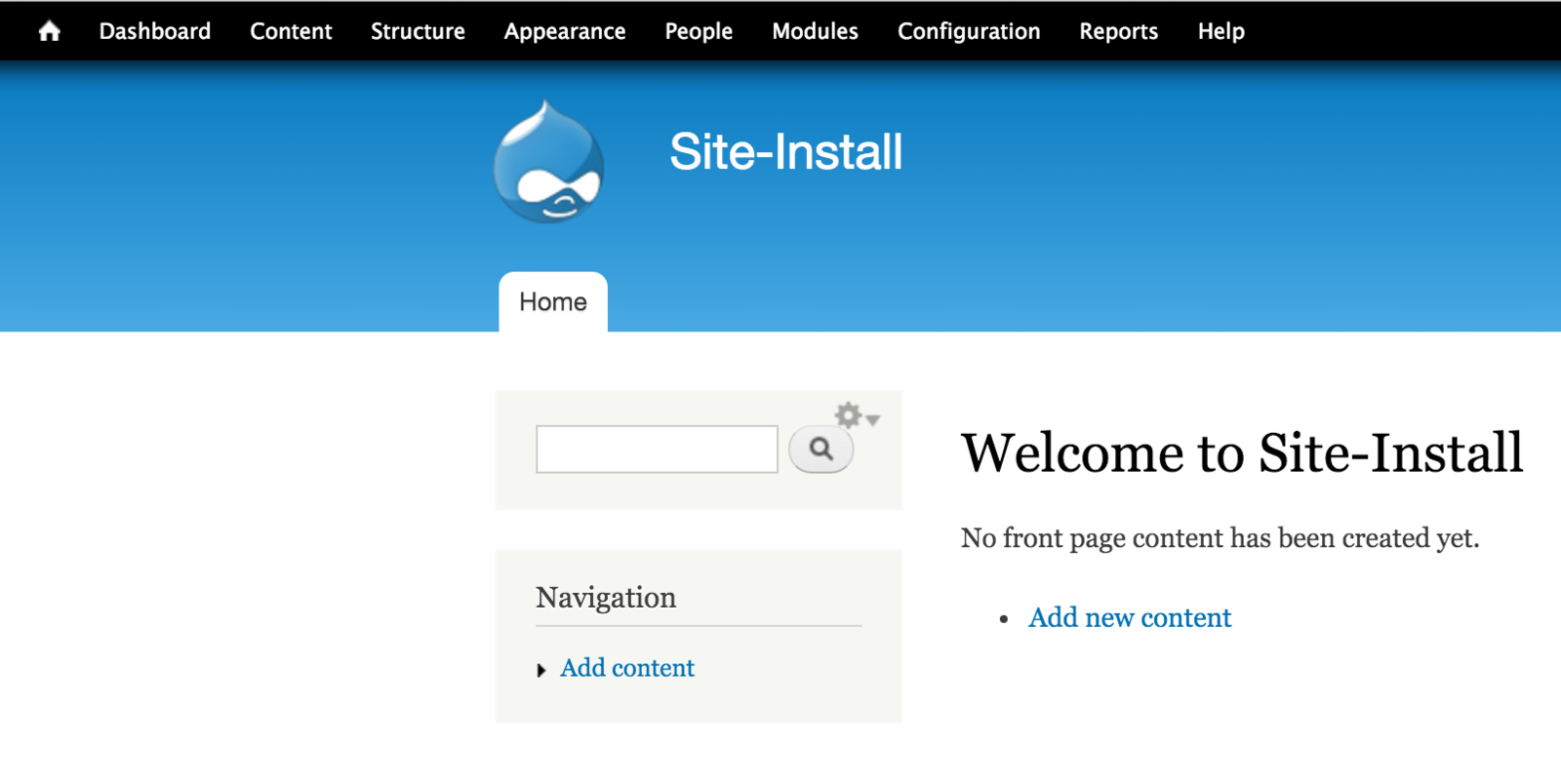Open the Appearance admin menu
Screen dimensions: 1561x784
(565, 31)
